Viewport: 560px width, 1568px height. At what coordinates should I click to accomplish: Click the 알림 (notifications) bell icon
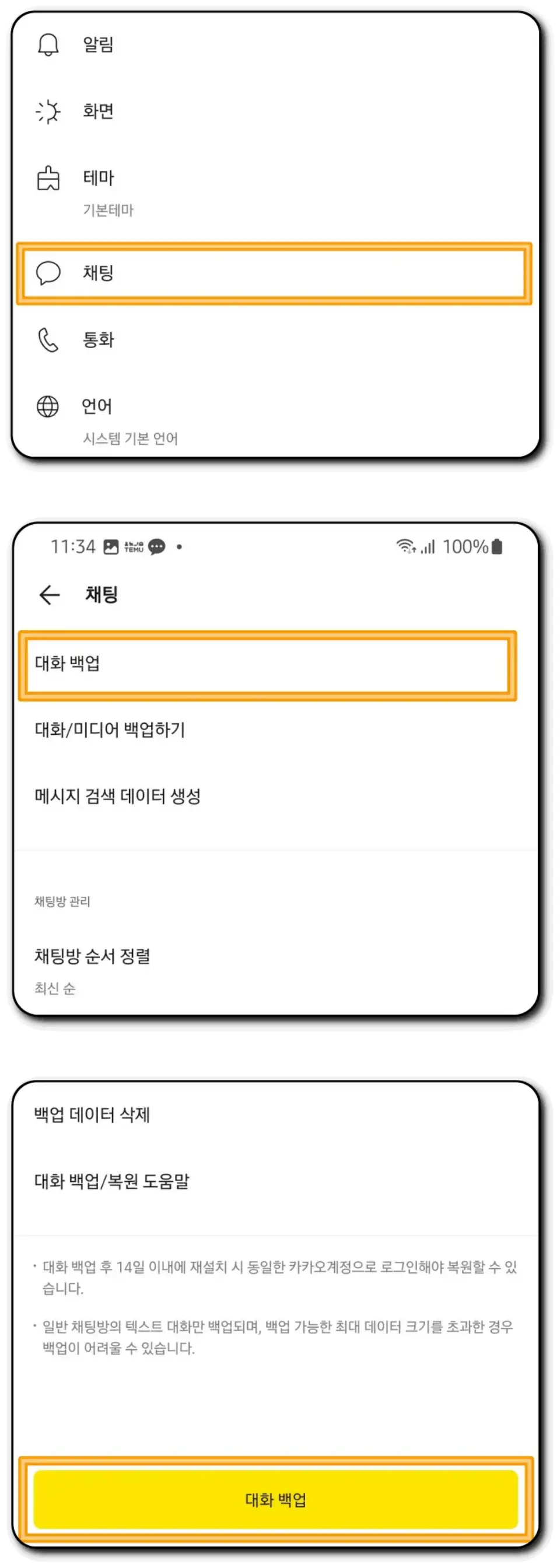click(48, 44)
